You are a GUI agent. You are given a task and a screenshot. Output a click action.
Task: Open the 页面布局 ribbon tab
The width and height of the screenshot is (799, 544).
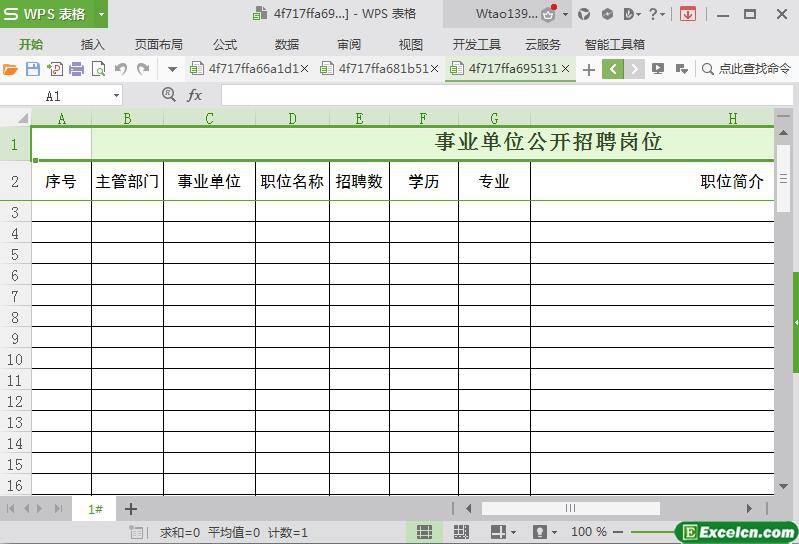click(x=158, y=45)
